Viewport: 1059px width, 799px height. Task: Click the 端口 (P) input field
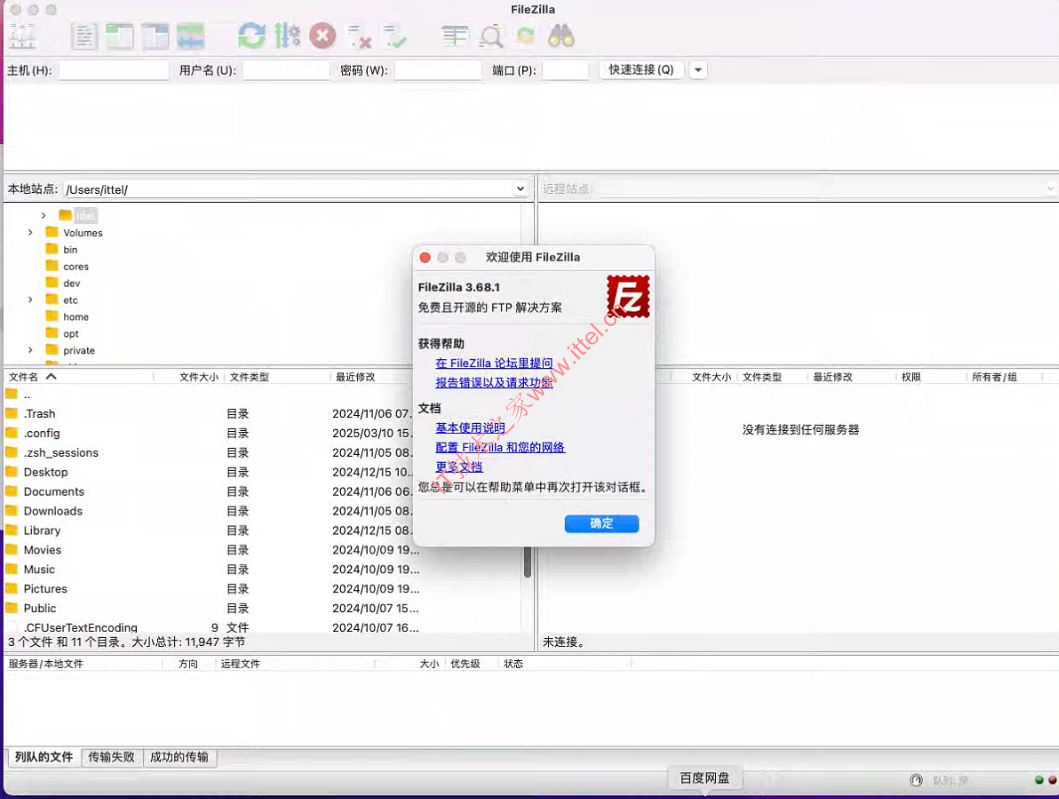pos(566,70)
